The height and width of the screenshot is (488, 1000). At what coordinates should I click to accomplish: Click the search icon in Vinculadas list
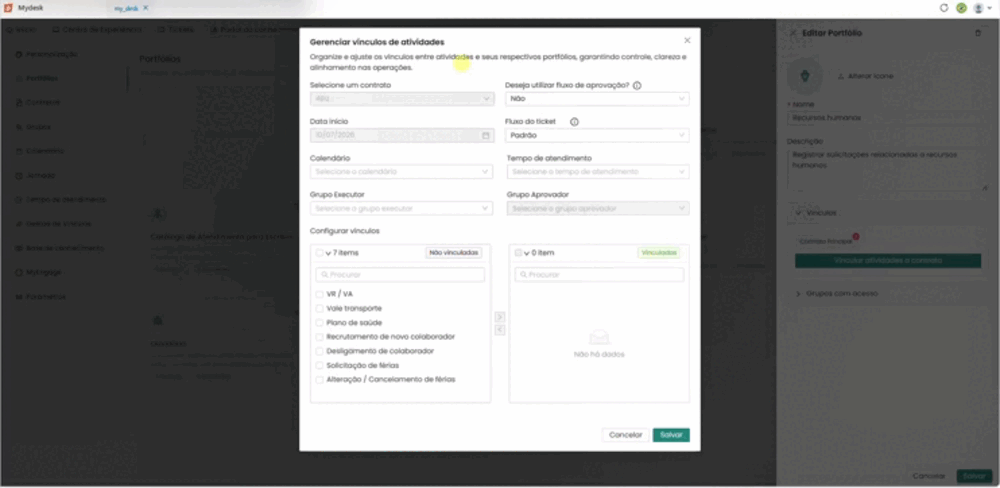tap(524, 275)
